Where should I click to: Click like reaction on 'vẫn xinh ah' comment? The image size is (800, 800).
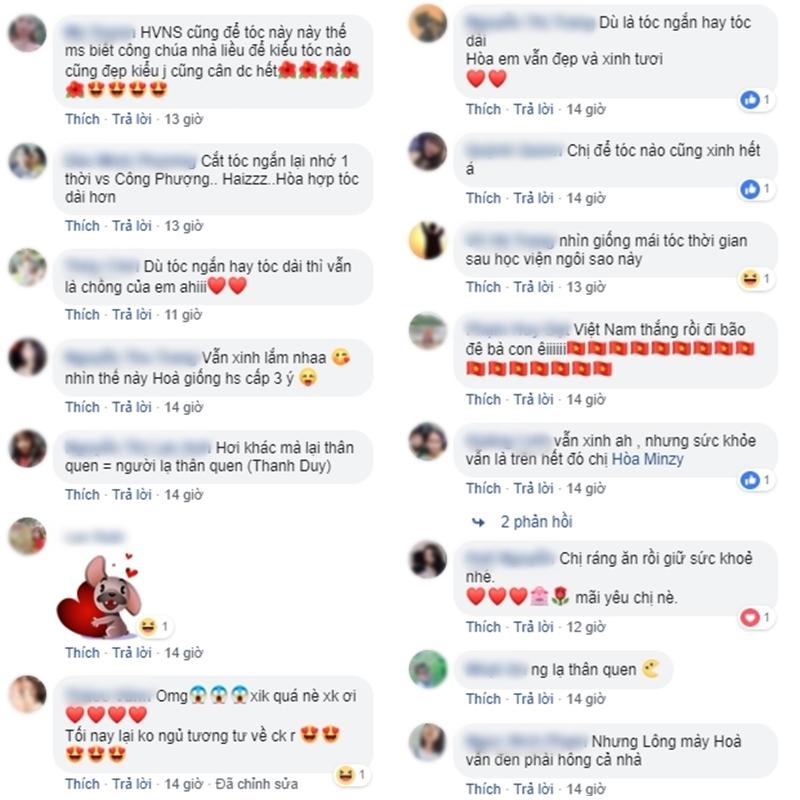coord(750,480)
